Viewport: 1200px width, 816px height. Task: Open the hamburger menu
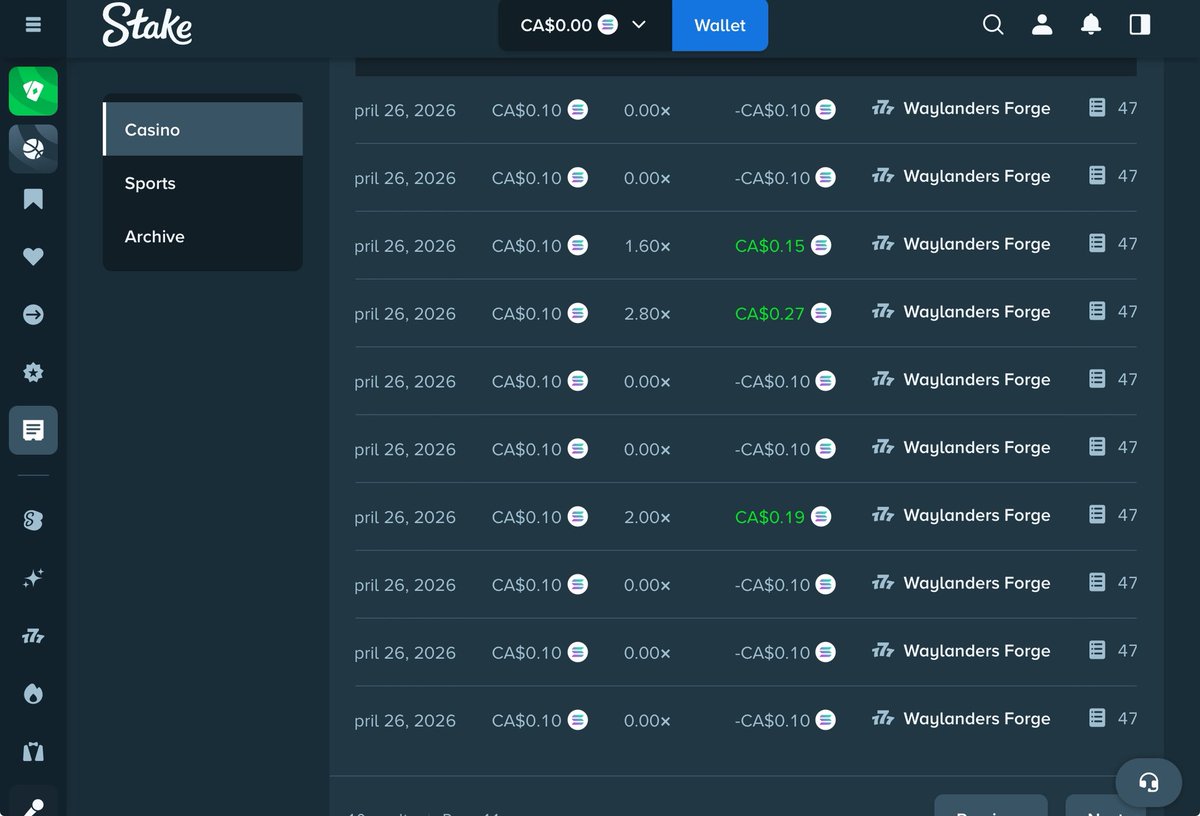(x=33, y=25)
